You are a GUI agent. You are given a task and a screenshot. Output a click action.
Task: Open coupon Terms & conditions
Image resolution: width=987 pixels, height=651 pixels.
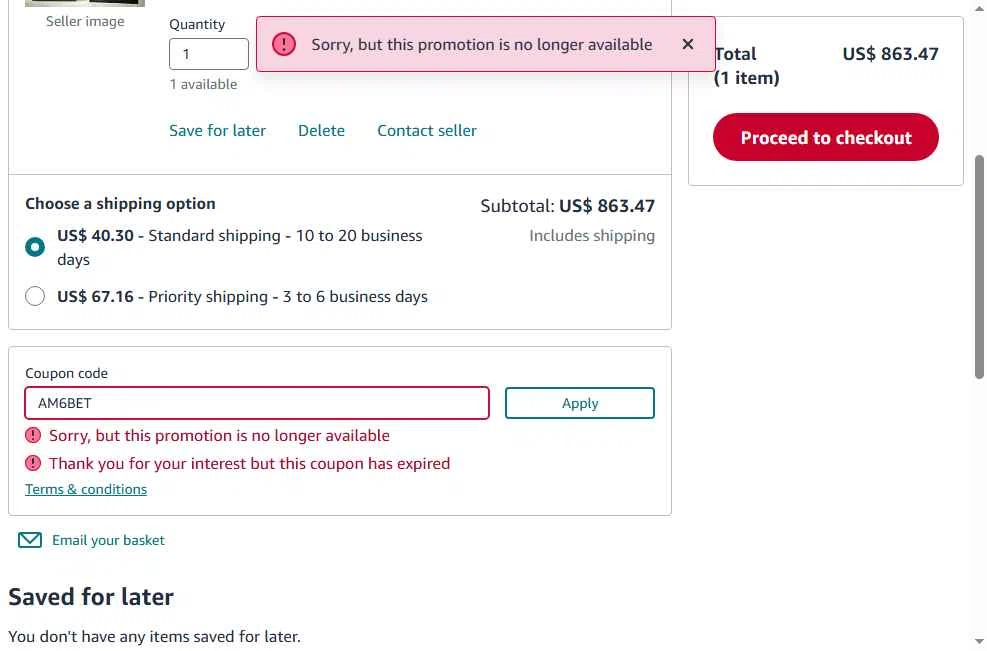pyautogui.click(x=86, y=489)
